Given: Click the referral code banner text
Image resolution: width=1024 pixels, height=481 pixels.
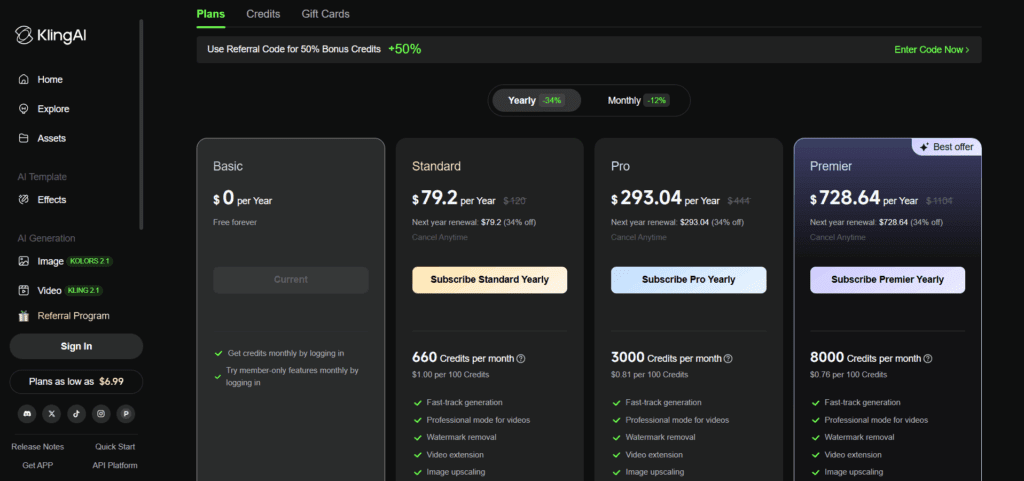Looking at the screenshot, I should [x=294, y=49].
